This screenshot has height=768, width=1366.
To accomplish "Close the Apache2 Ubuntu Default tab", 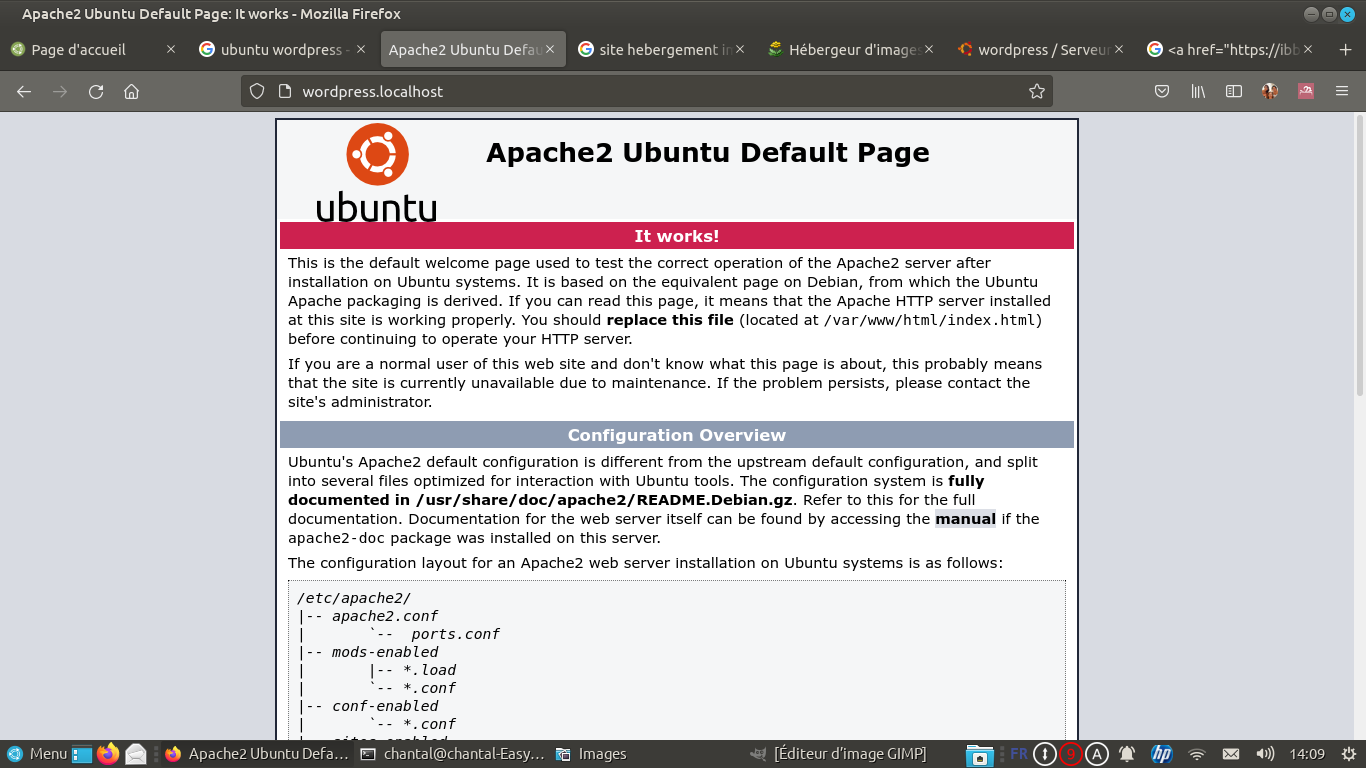I will (x=550, y=49).
